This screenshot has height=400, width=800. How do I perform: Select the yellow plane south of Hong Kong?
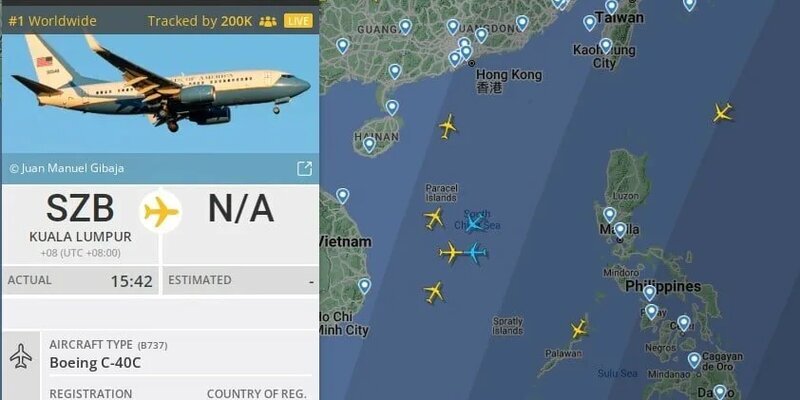[x=447, y=126]
